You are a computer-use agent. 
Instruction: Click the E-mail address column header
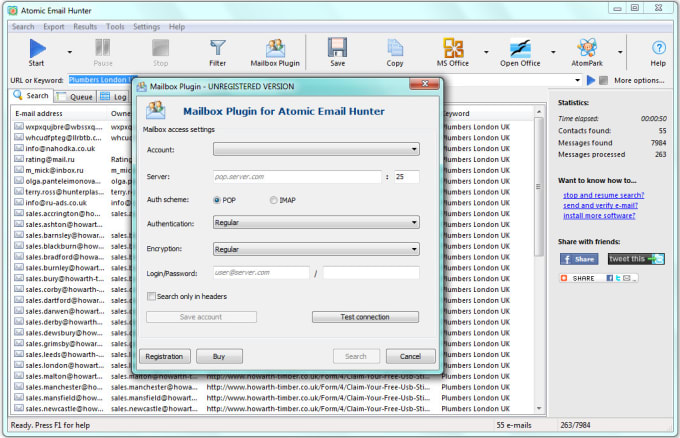(x=59, y=114)
